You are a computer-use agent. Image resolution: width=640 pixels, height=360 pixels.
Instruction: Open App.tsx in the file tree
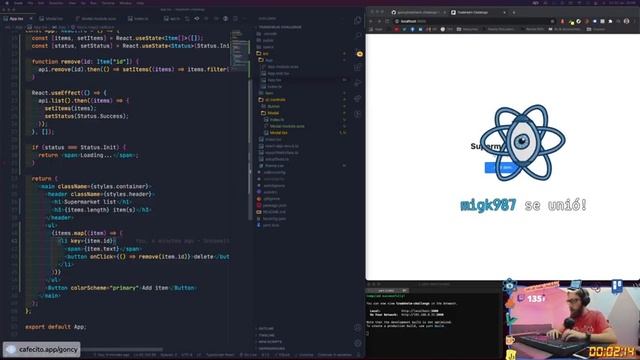point(271,80)
